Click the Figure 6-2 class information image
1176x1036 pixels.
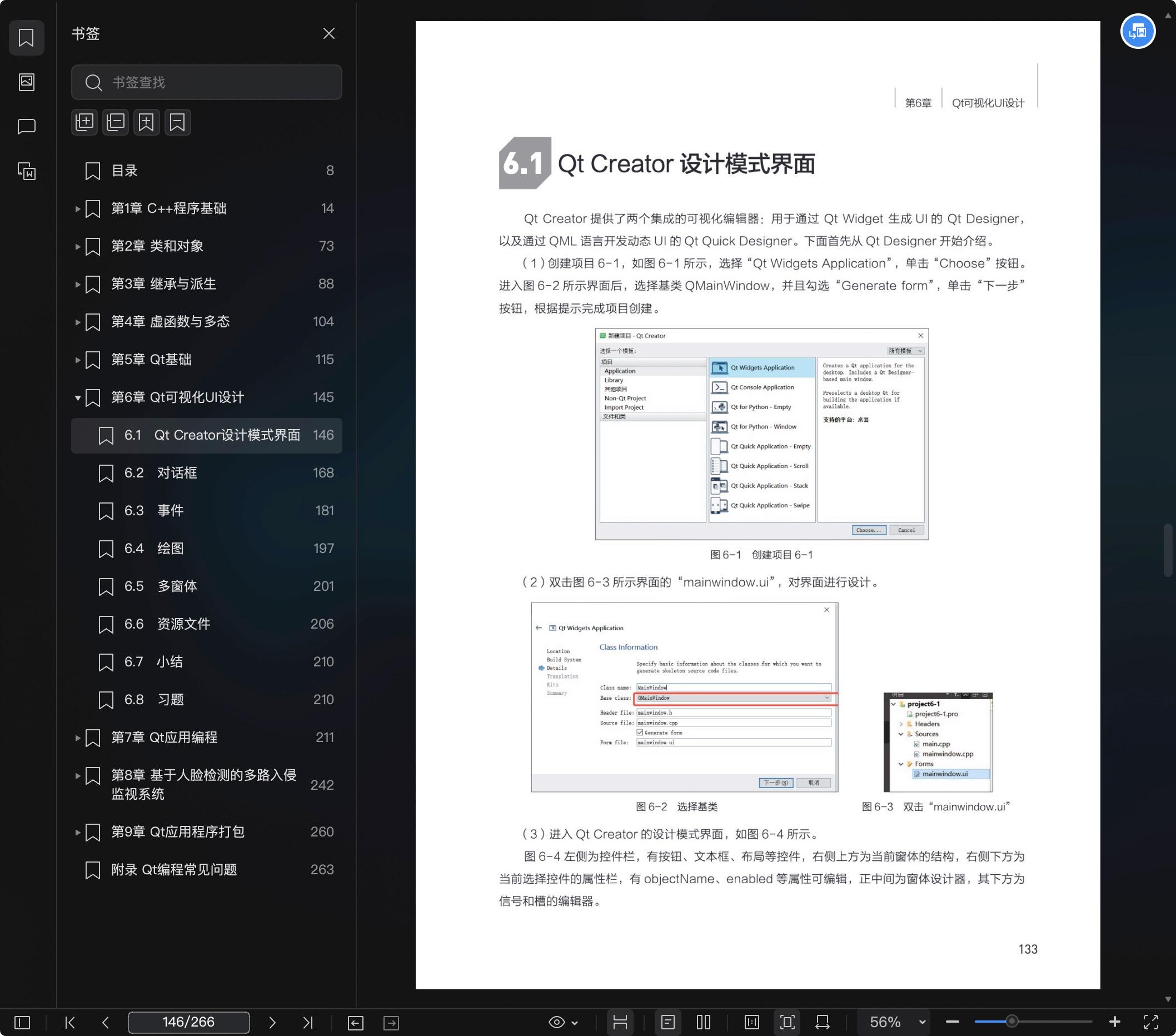[x=685, y=697]
